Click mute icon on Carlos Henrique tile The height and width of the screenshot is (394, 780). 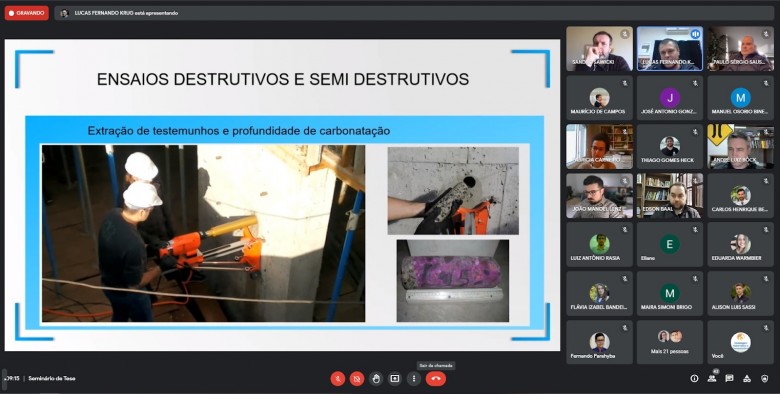click(766, 181)
